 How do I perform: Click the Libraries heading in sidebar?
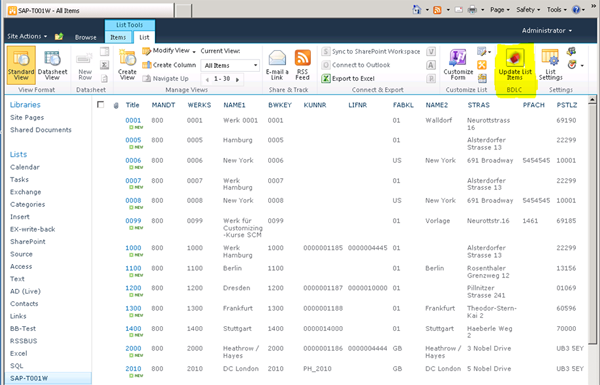tap(25, 104)
